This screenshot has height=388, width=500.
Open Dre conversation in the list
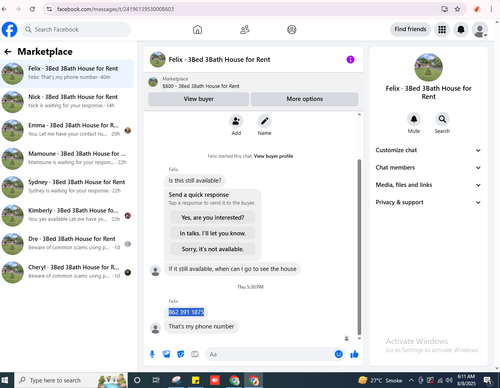coord(67,244)
